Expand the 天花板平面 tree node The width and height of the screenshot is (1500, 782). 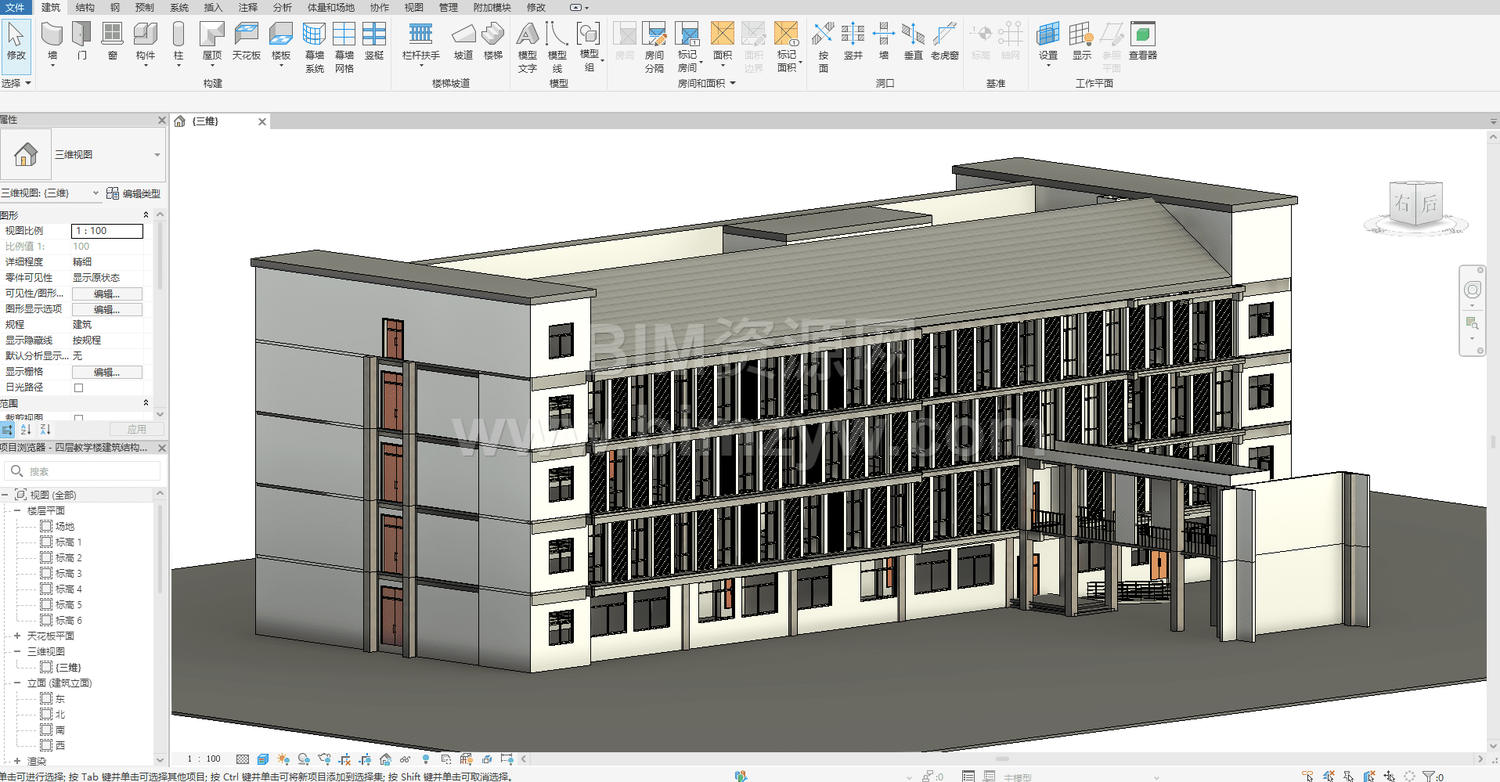pos(17,636)
